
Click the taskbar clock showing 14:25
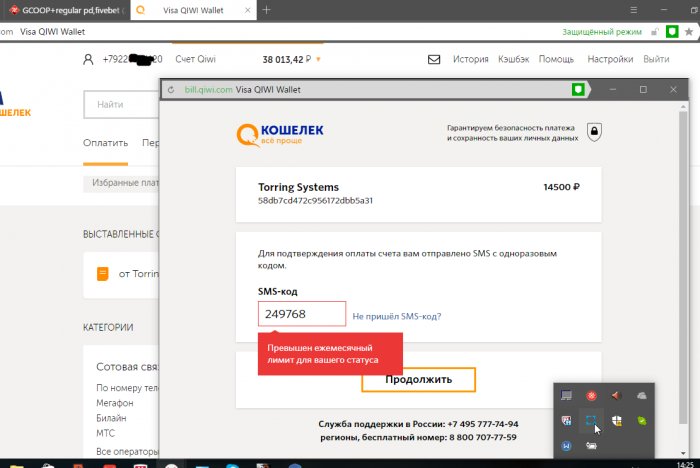685,465
